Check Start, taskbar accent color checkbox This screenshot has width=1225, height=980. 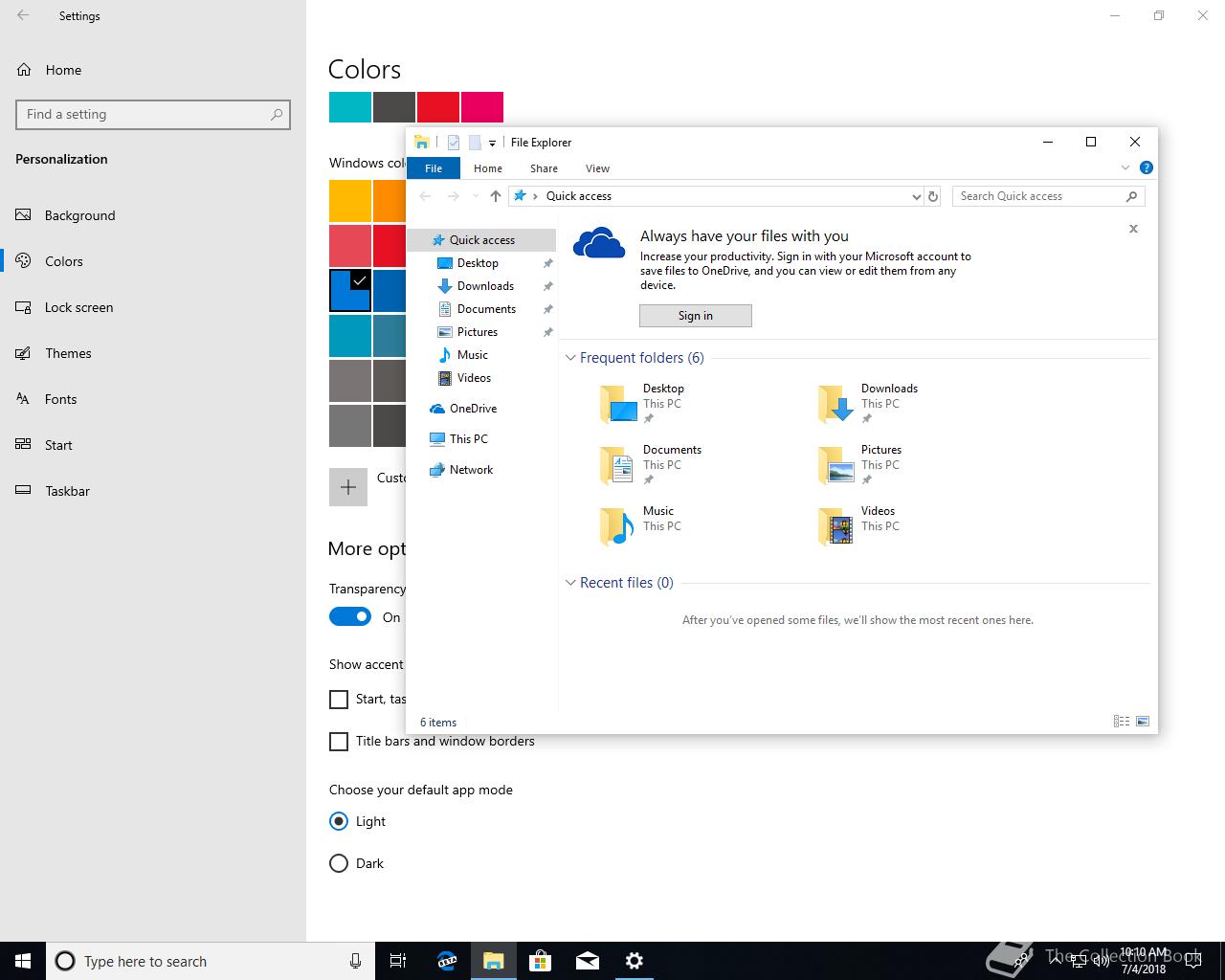(339, 700)
